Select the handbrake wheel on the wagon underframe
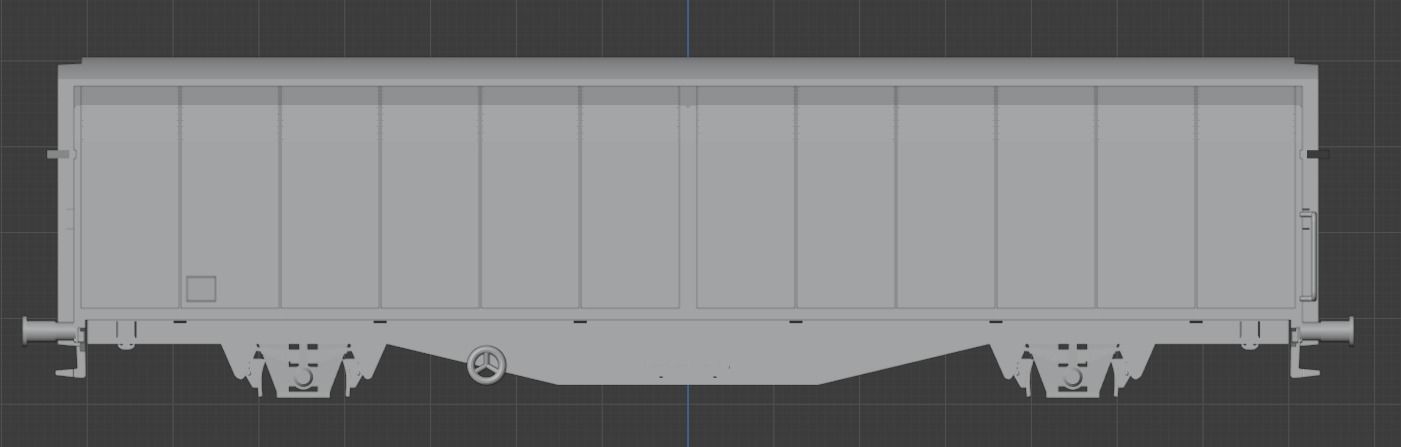 pos(487,364)
